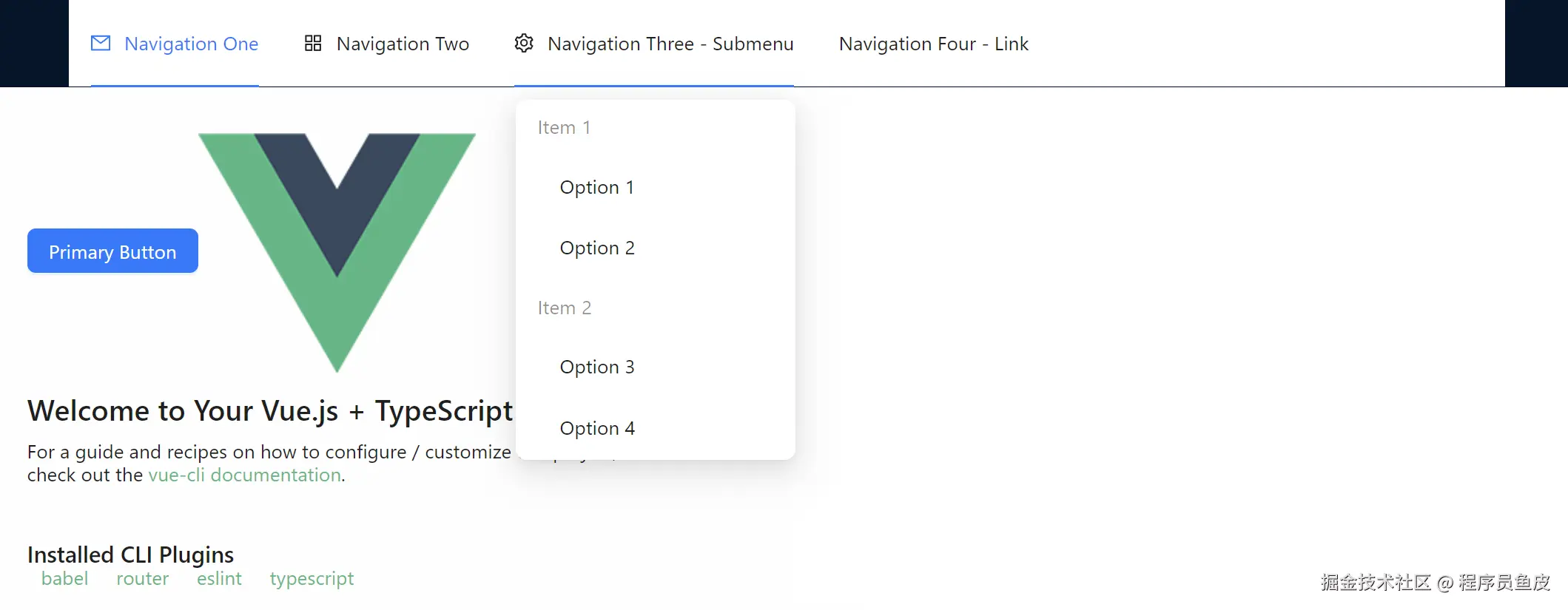This screenshot has width=1568, height=610.
Task: Select Option 3 in the dropdown
Action: tap(596, 367)
